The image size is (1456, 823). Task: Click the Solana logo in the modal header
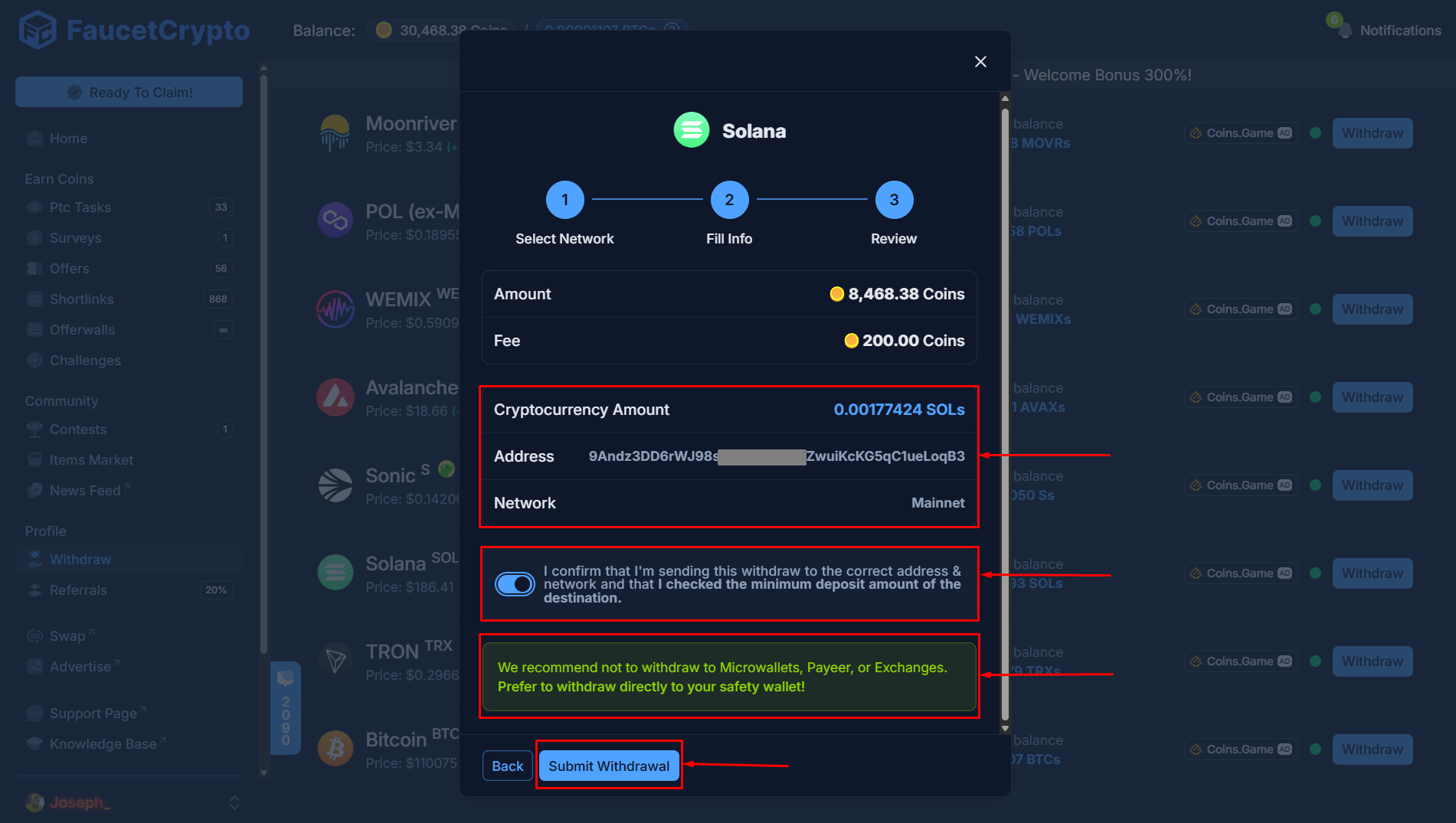click(692, 130)
